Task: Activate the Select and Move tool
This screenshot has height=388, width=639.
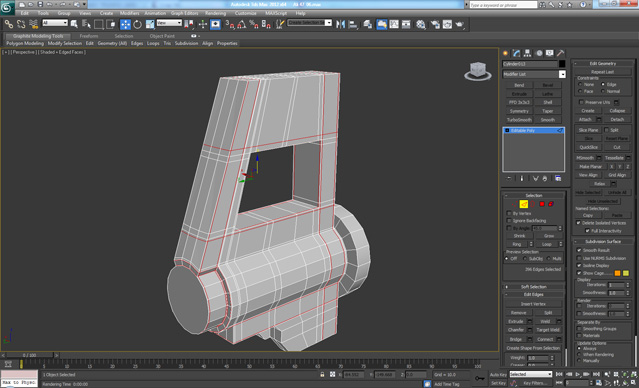Action: click(125, 24)
